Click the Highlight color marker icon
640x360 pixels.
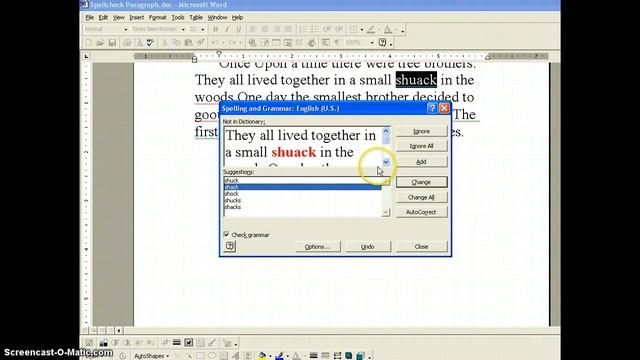(371, 29)
